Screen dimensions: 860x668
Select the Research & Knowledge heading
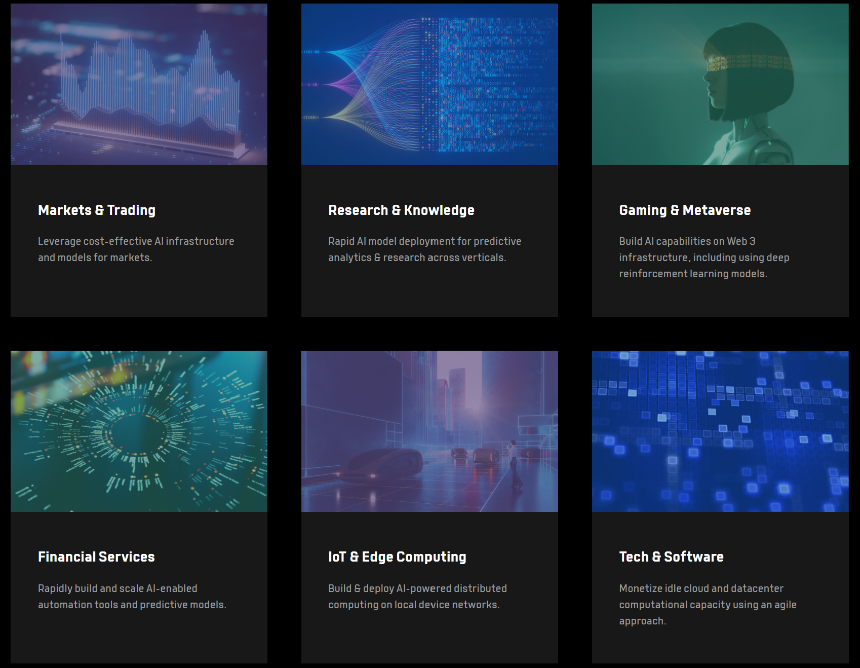click(401, 210)
